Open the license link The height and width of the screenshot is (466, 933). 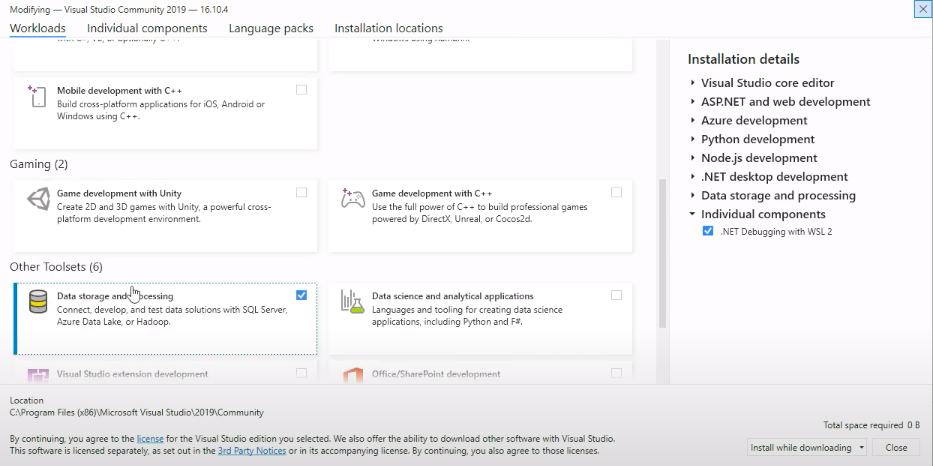point(150,439)
